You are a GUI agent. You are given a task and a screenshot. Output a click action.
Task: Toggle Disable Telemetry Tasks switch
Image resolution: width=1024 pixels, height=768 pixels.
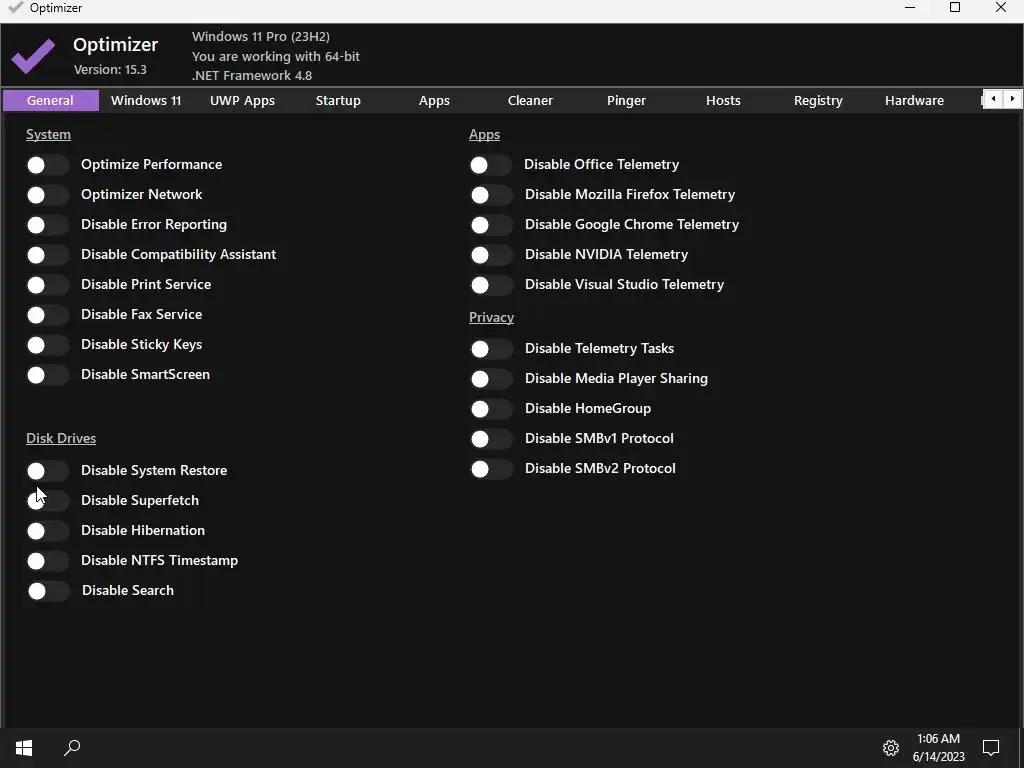coord(491,349)
